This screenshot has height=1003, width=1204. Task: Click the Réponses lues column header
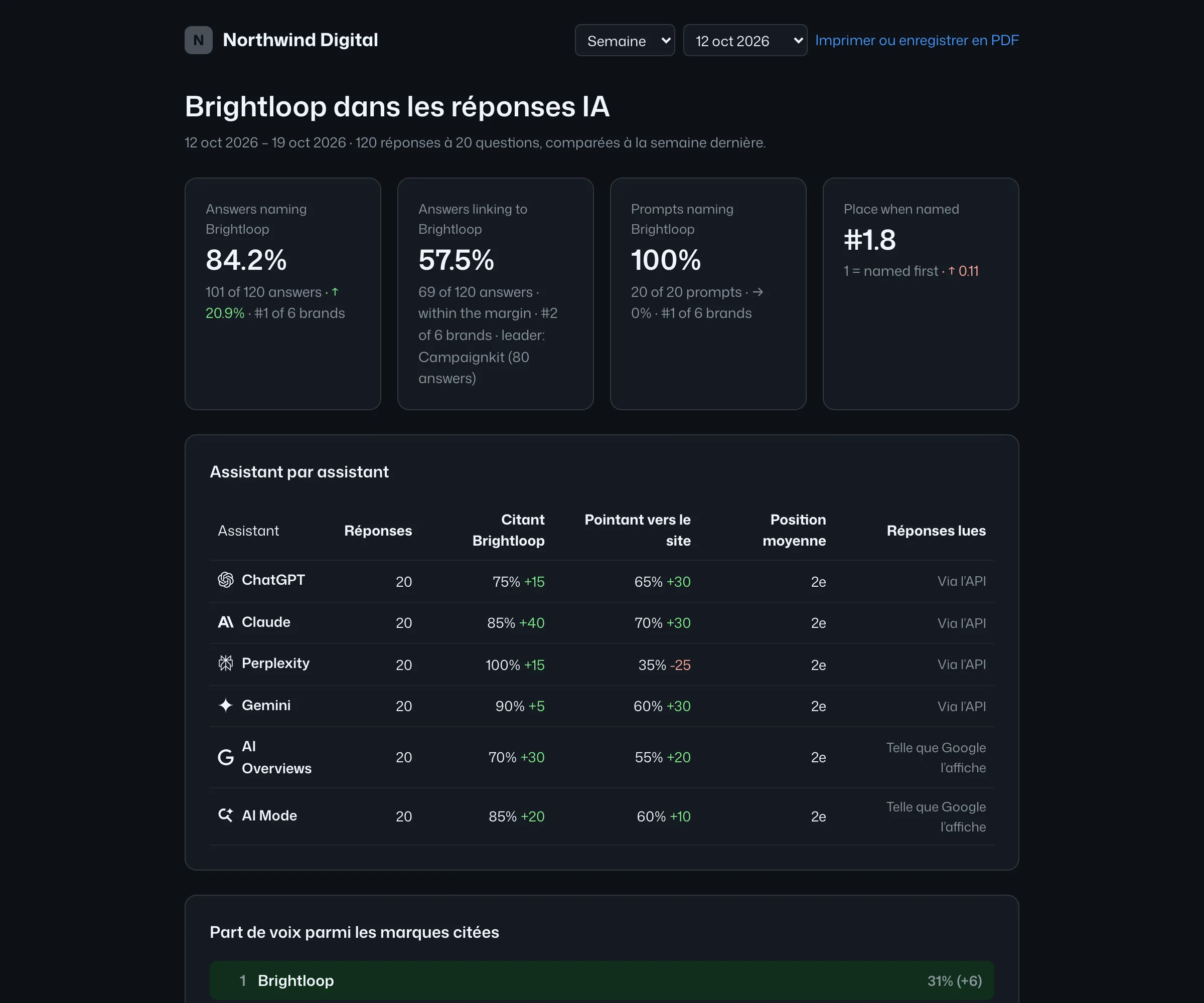936,531
